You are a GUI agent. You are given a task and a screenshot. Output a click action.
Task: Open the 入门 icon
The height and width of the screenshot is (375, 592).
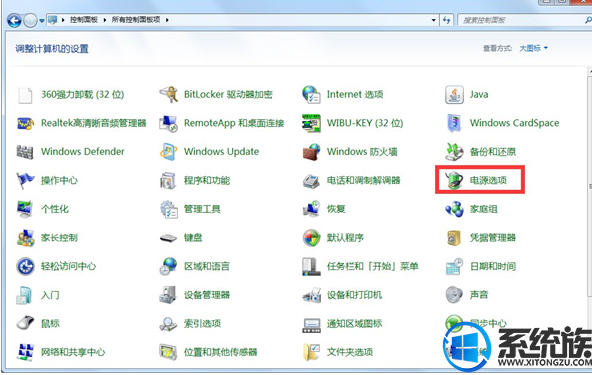[25, 295]
